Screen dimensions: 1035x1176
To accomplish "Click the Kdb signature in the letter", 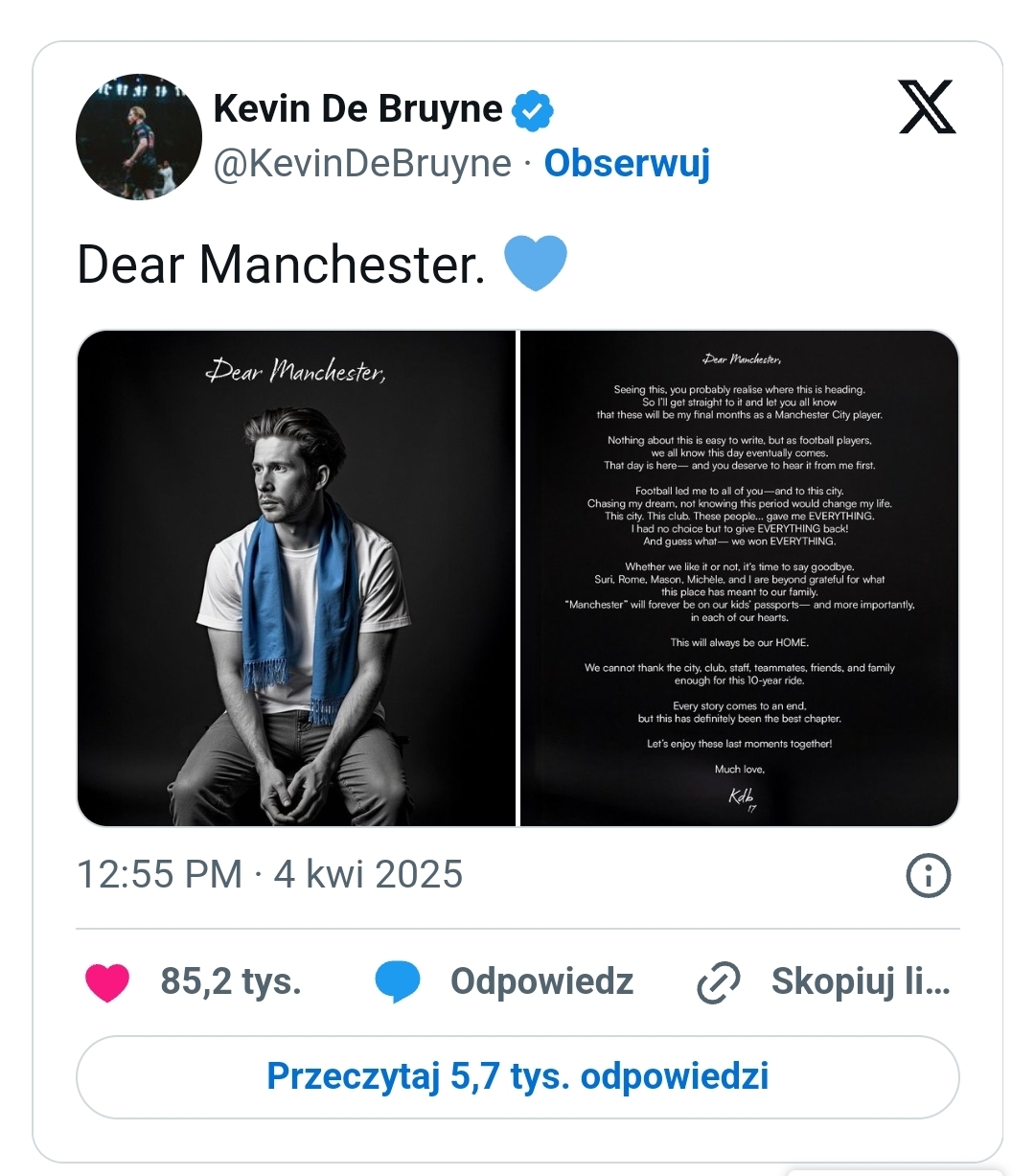I will pyautogui.click(x=742, y=797).
